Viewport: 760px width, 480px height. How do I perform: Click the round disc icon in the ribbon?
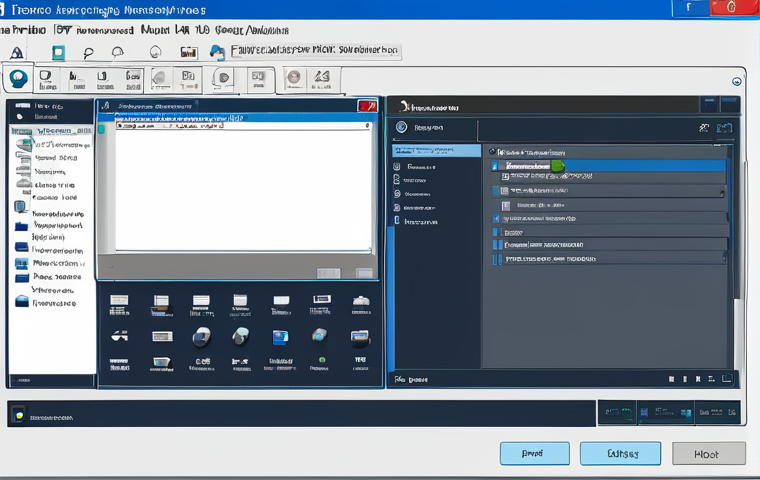(x=294, y=77)
